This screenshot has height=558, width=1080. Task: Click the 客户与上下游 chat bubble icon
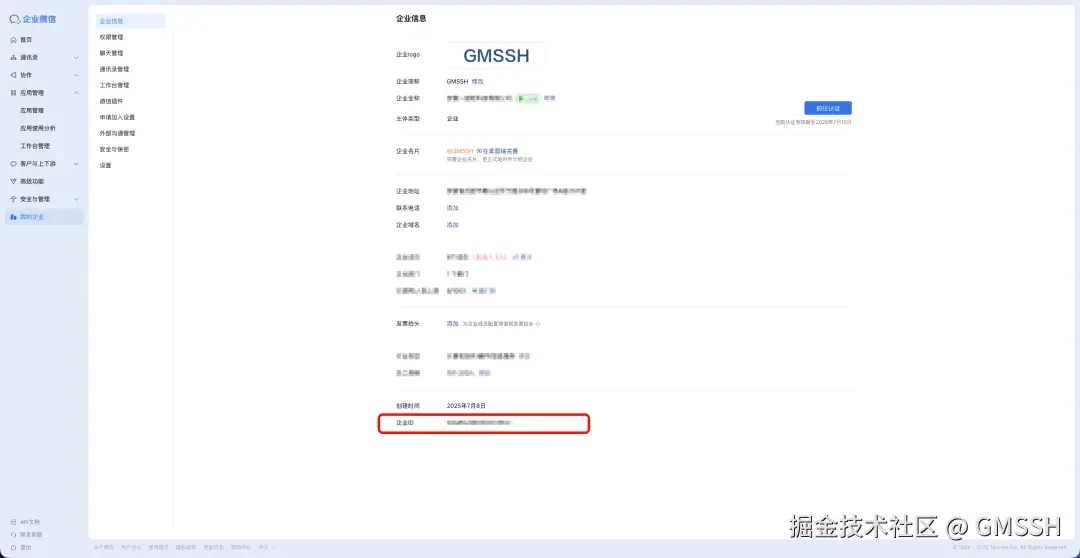13,163
